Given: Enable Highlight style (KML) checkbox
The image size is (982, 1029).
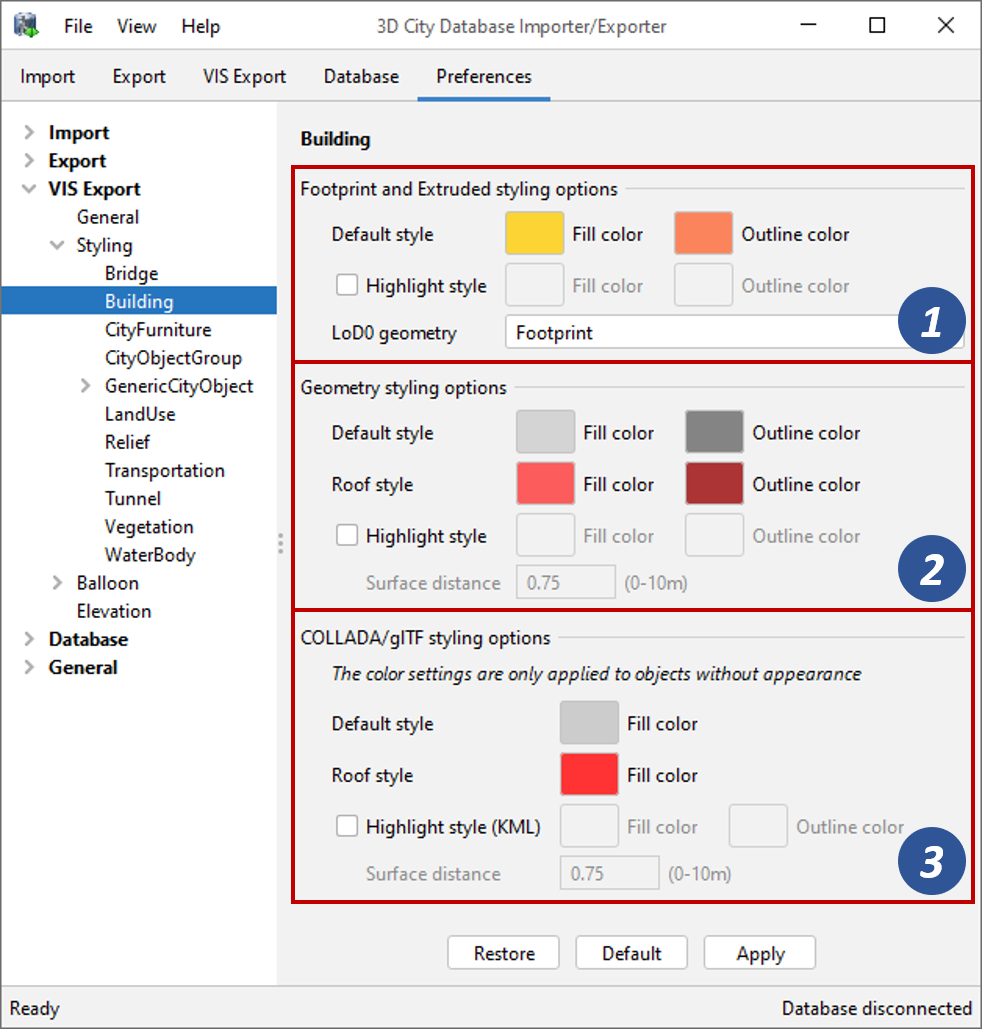Looking at the screenshot, I should [x=347, y=826].
